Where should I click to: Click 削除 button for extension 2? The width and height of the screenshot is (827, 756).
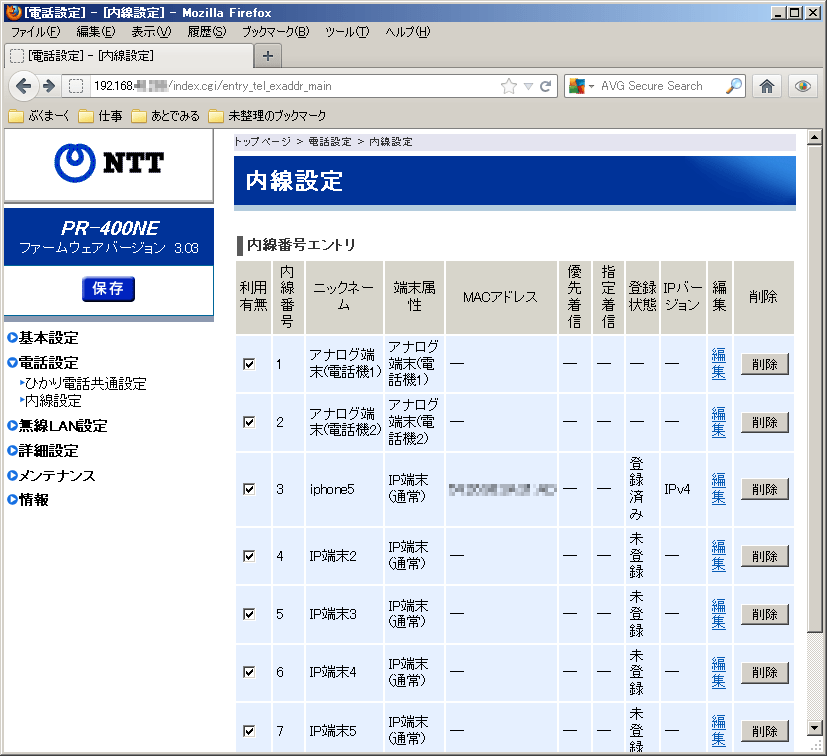pyautogui.click(x=765, y=423)
